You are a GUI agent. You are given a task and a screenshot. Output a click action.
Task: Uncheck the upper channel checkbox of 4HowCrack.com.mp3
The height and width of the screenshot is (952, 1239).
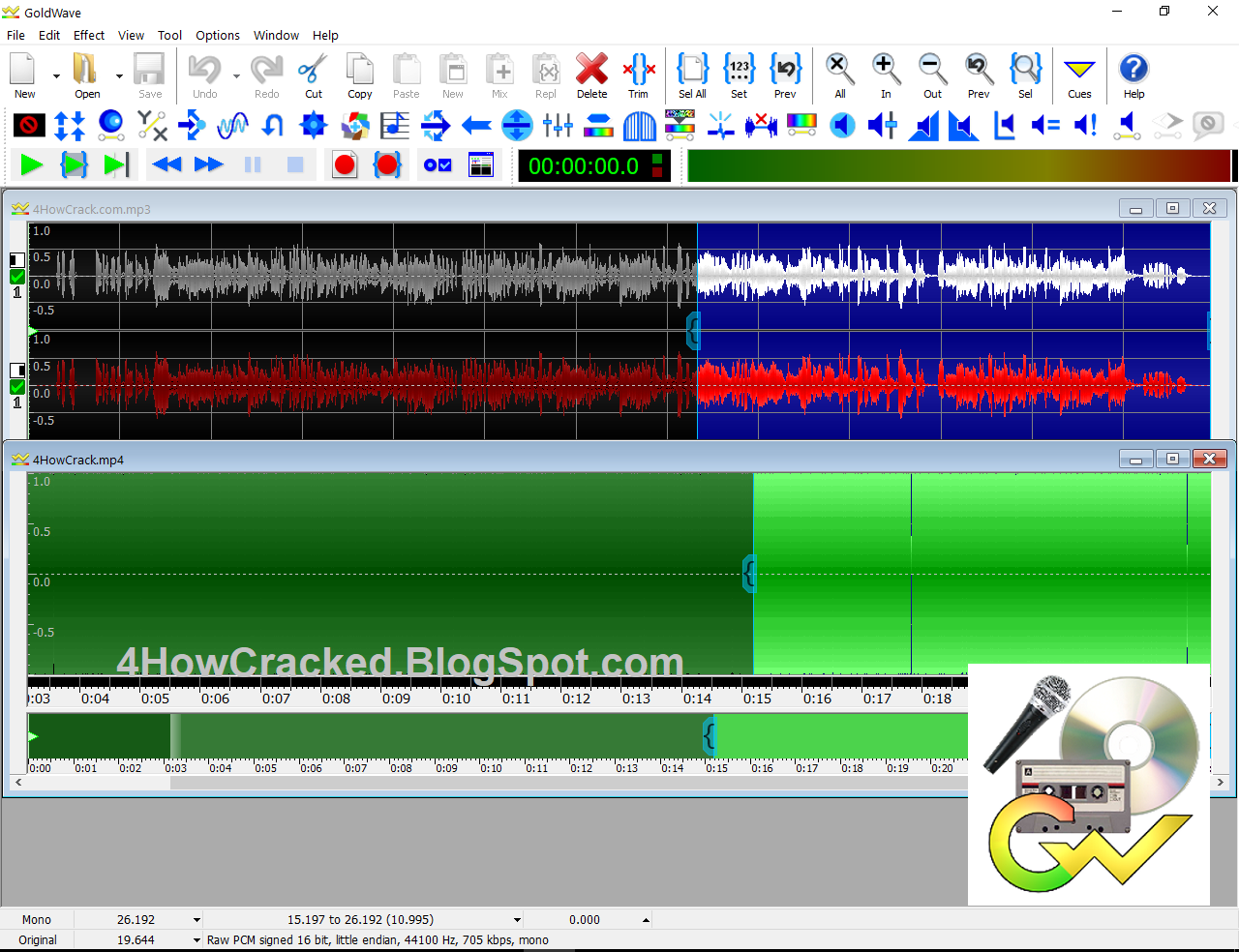16,277
